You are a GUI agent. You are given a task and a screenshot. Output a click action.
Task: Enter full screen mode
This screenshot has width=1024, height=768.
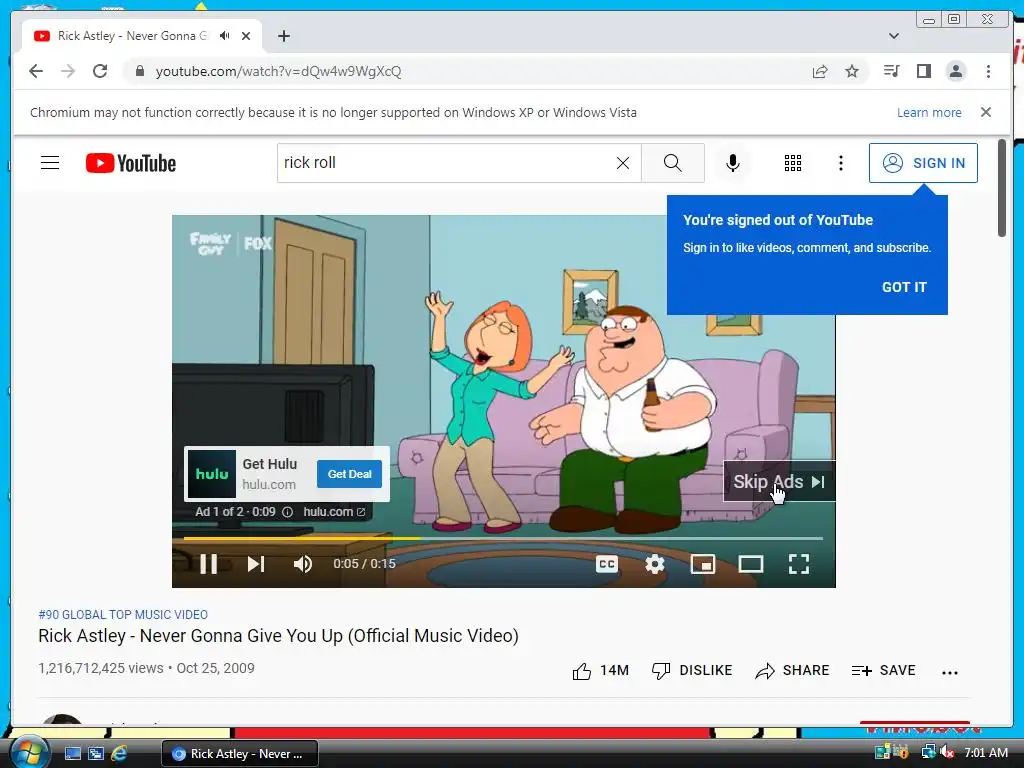tap(799, 564)
